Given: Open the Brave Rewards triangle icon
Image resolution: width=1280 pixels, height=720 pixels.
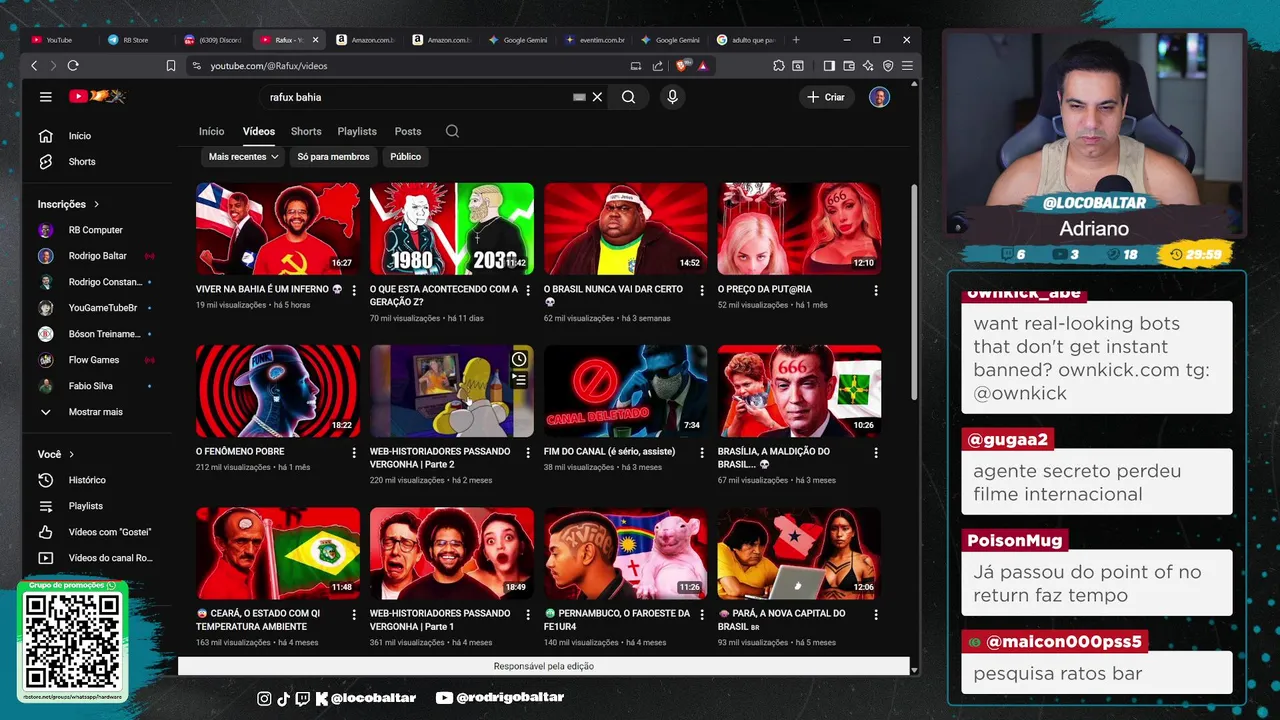Looking at the screenshot, I should click(x=703, y=66).
